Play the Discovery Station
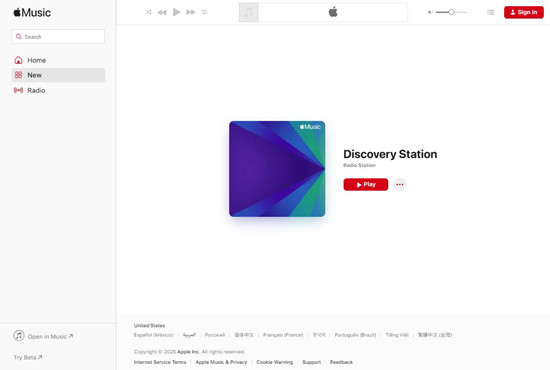 [366, 184]
